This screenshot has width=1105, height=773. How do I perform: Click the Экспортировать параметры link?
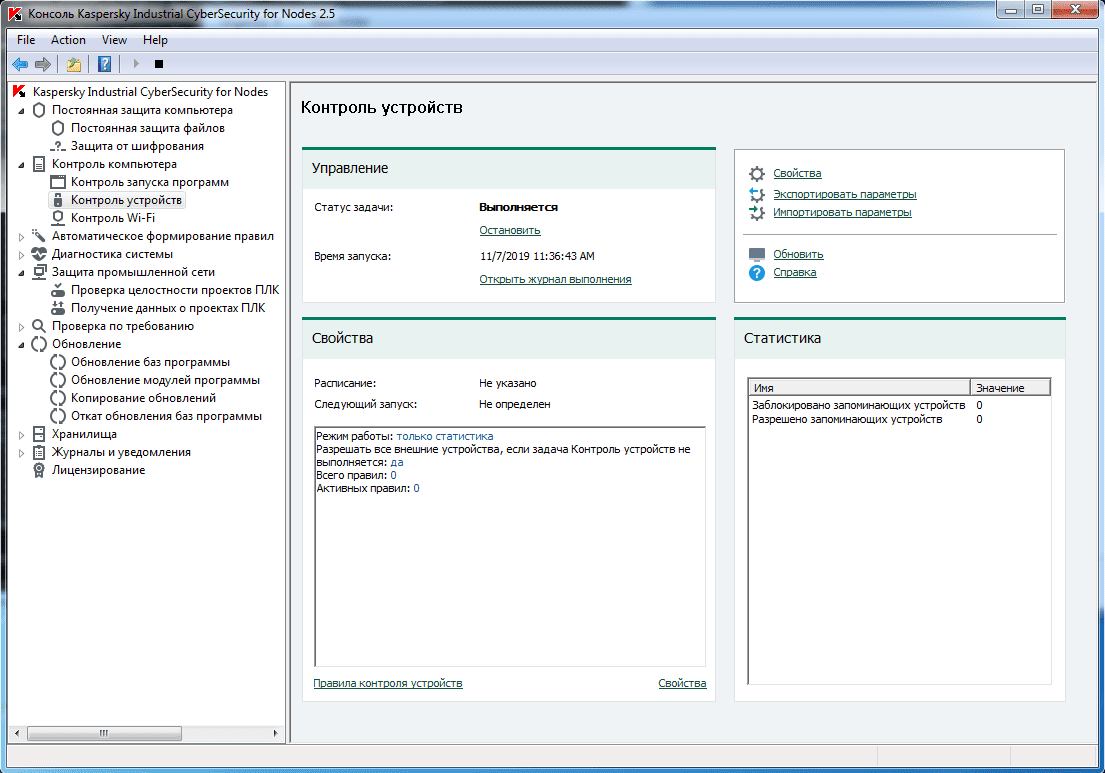pyautogui.click(x=844, y=194)
